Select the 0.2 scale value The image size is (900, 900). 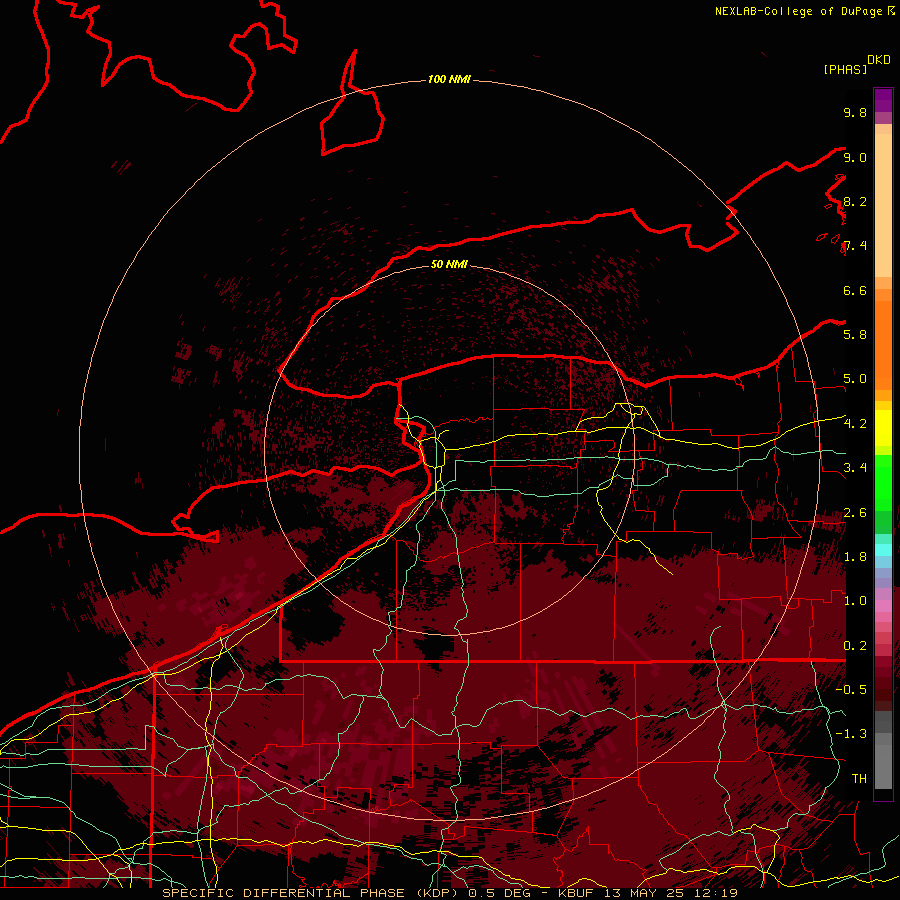click(x=855, y=646)
